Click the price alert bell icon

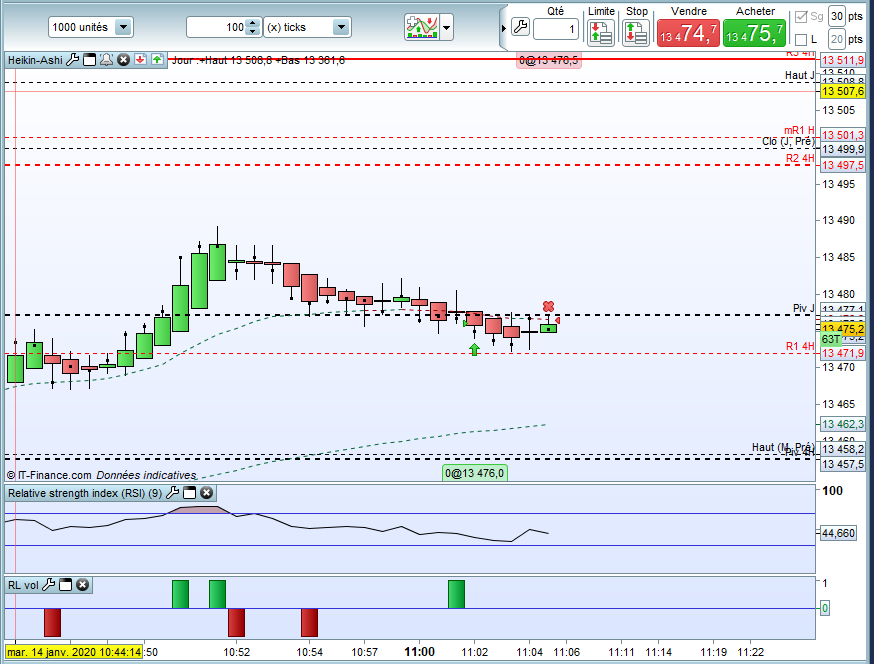(106, 60)
